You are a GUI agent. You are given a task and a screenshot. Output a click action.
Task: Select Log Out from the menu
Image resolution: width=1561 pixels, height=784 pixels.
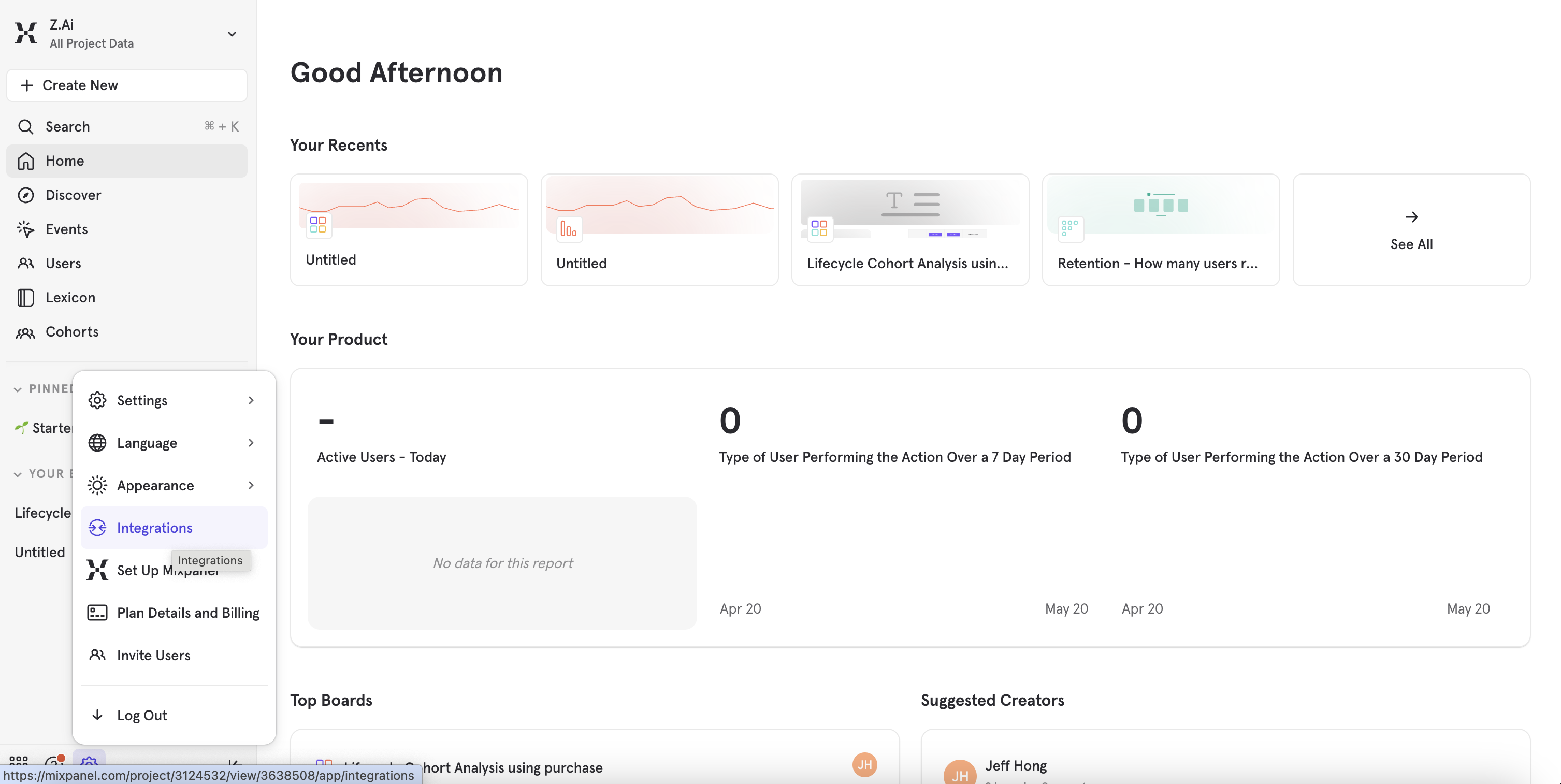142,715
